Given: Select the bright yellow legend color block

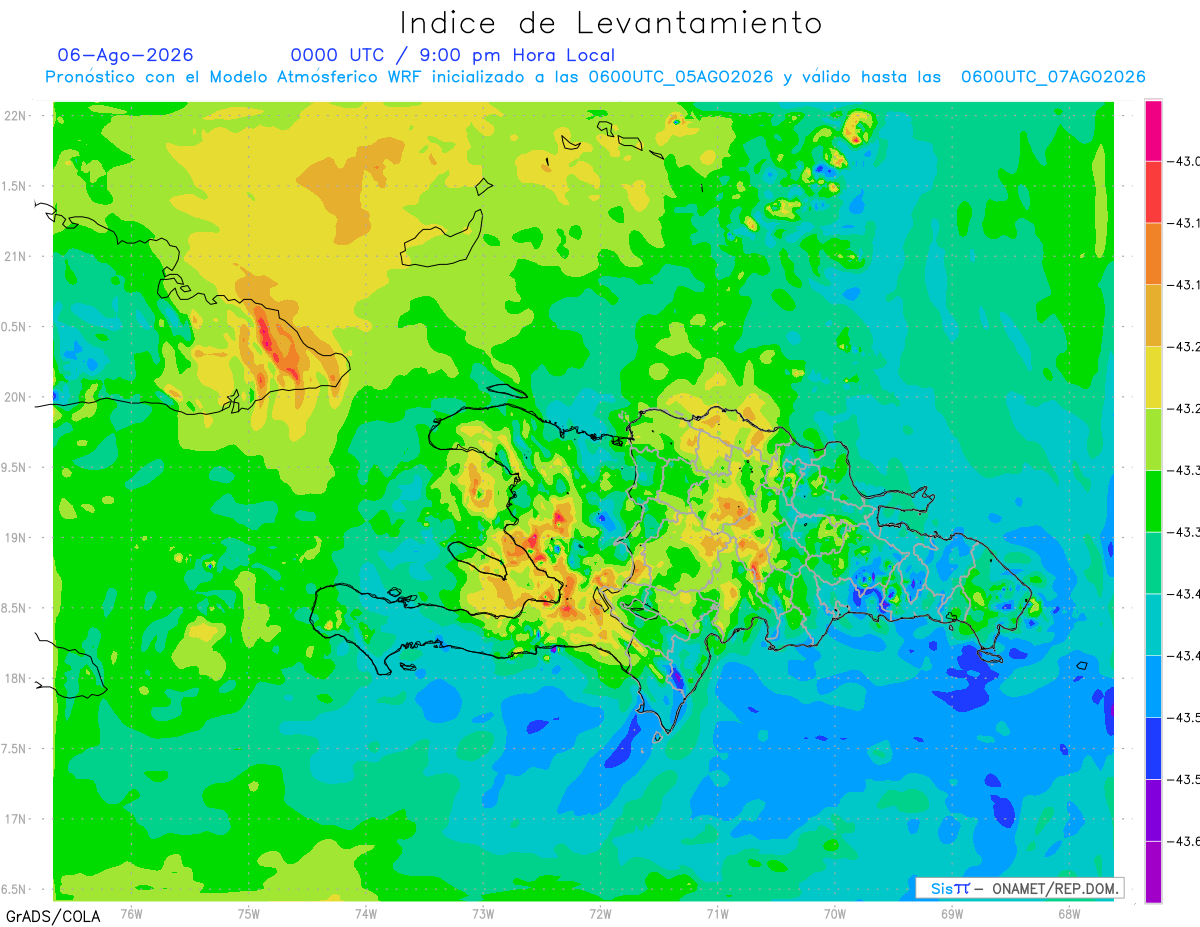Looking at the screenshot, I should [x=1153, y=377].
